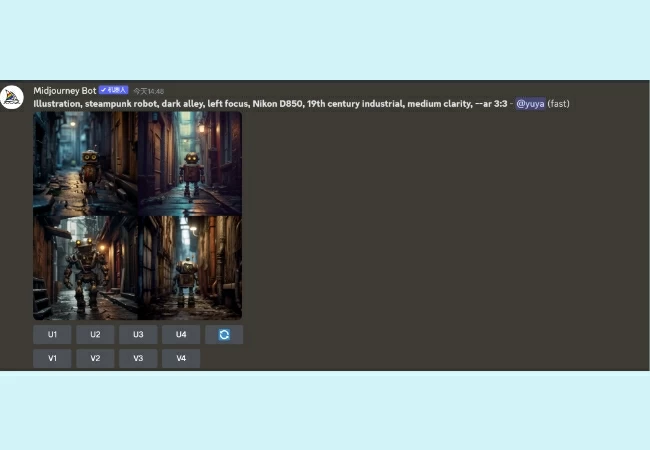This screenshot has width=650, height=450.
Task: Click the re-roll refresh icon button
Action: (x=224, y=335)
